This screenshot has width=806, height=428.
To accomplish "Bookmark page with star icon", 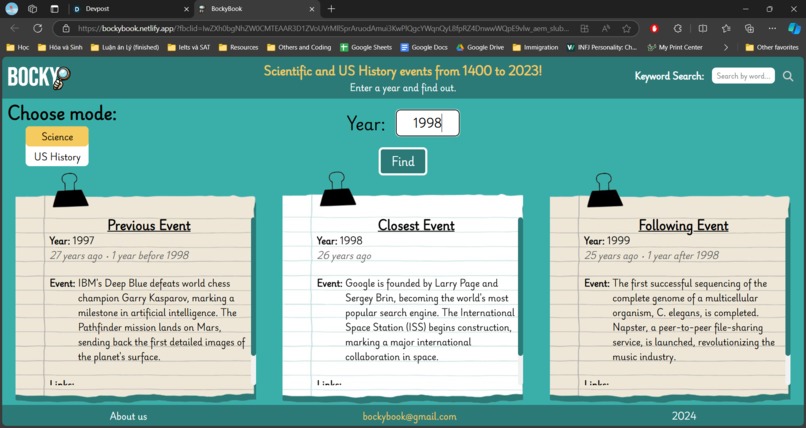I will click(x=626, y=29).
